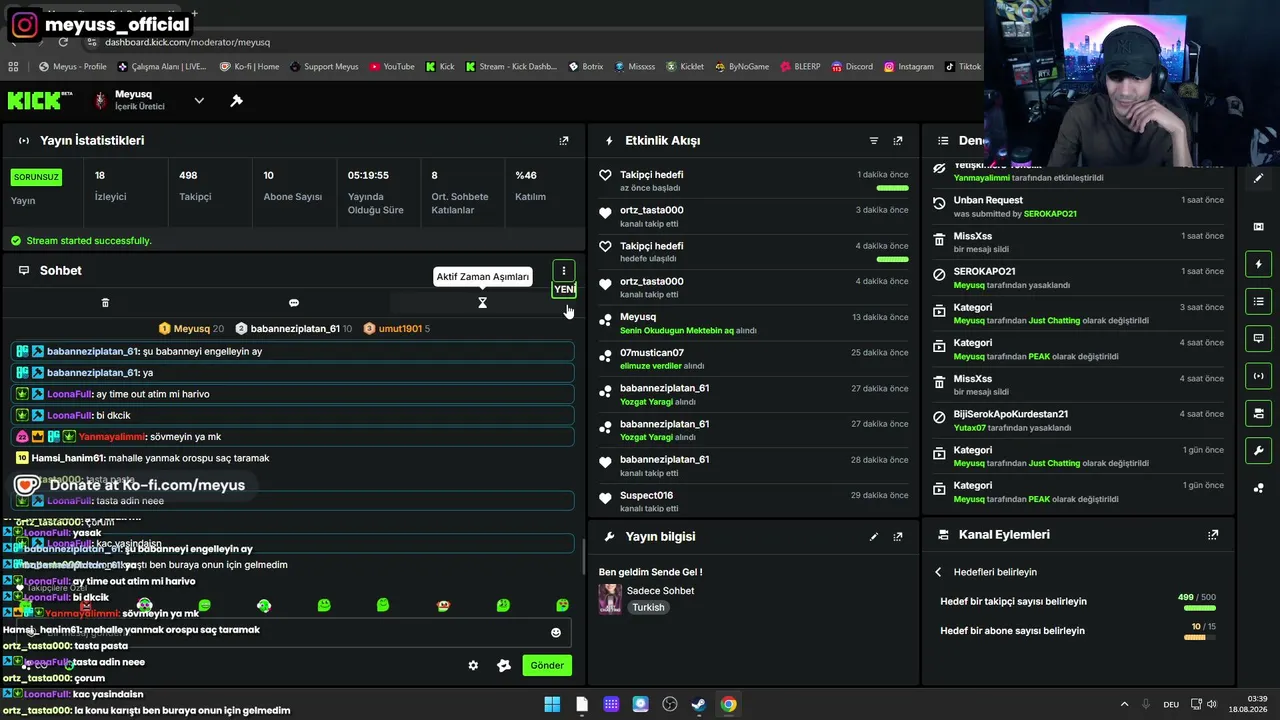The height and width of the screenshot is (720, 1280).
Task: Toggle the stream info camera panel button
Action: pyautogui.click(x=1258, y=413)
